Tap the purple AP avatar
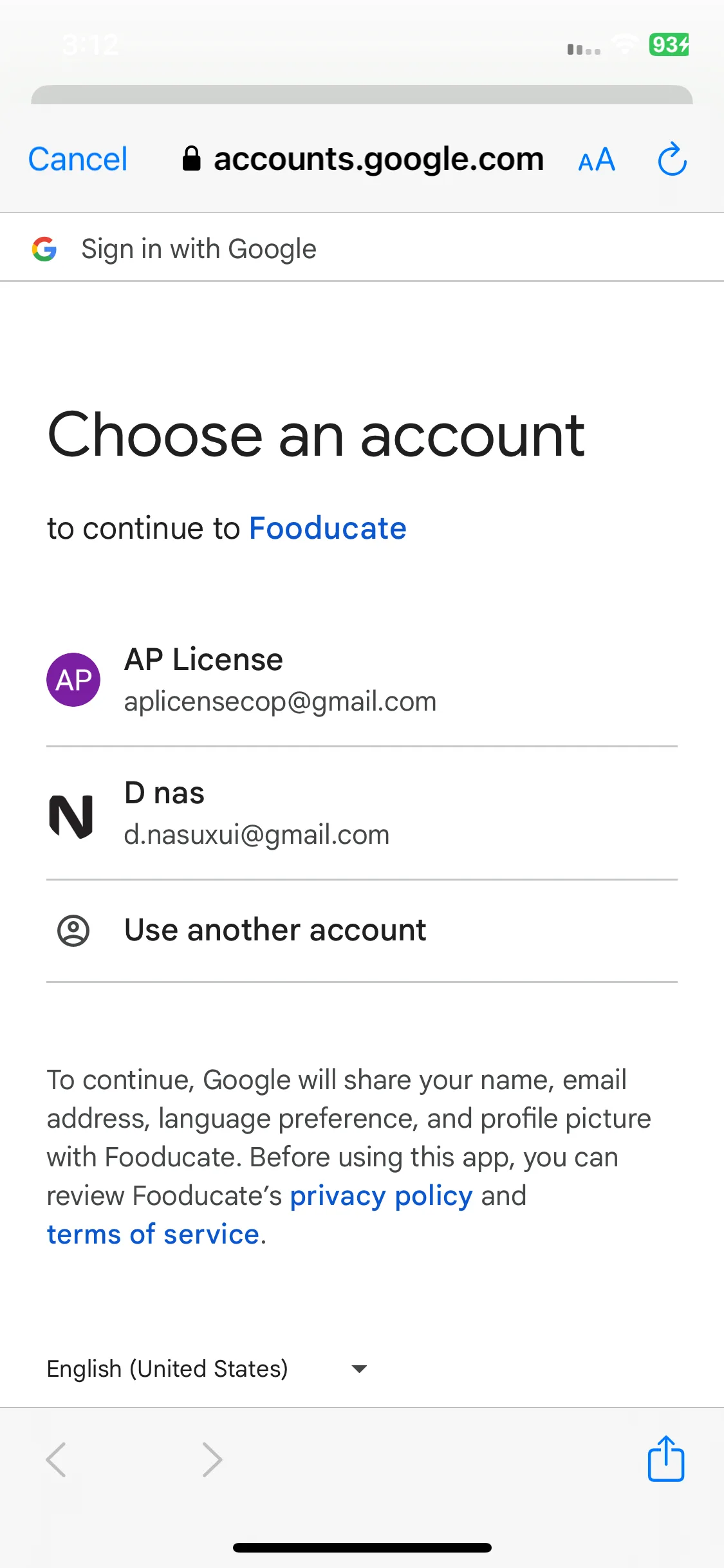The image size is (724, 1568). tap(73, 680)
